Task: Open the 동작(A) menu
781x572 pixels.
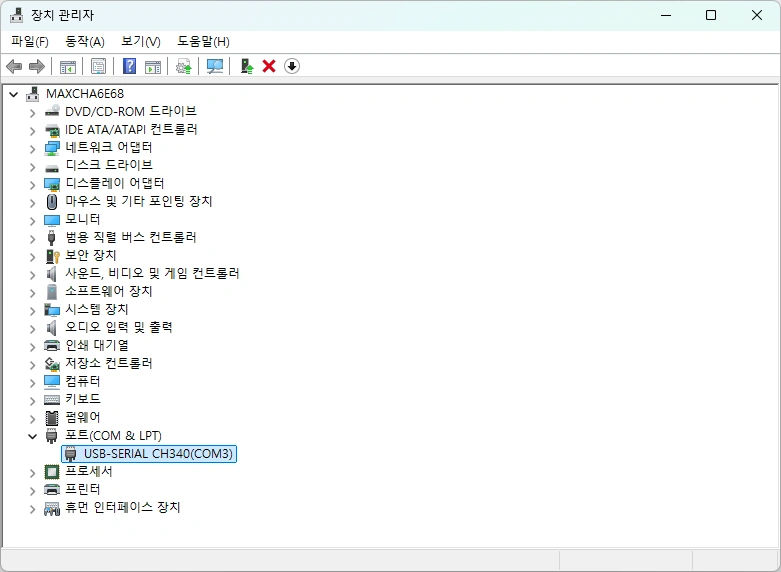Action: (85, 41)
